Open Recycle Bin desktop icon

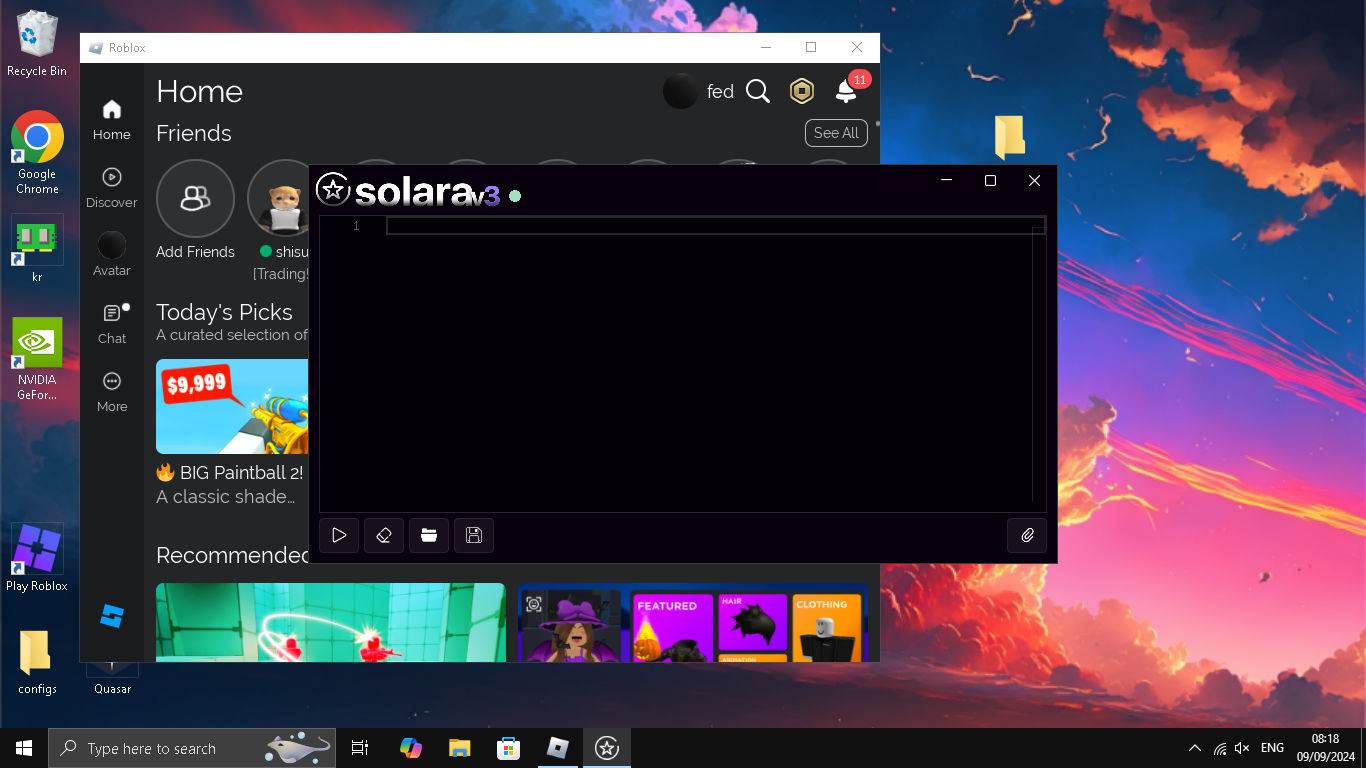(37, 44)
